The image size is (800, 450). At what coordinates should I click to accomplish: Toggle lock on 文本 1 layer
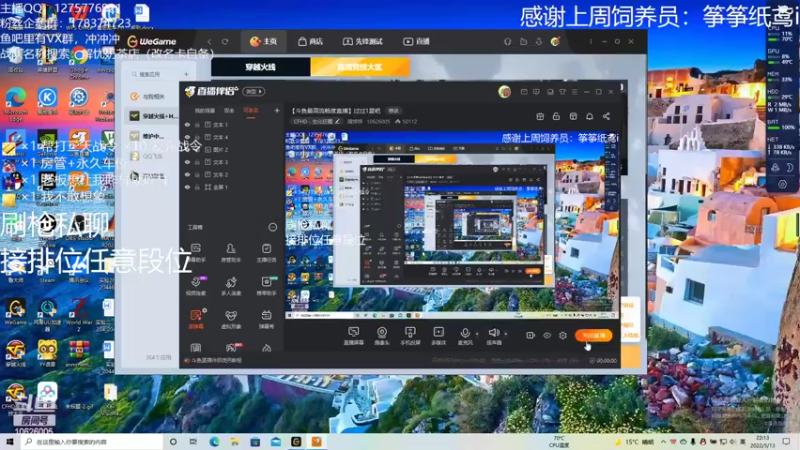197,124
